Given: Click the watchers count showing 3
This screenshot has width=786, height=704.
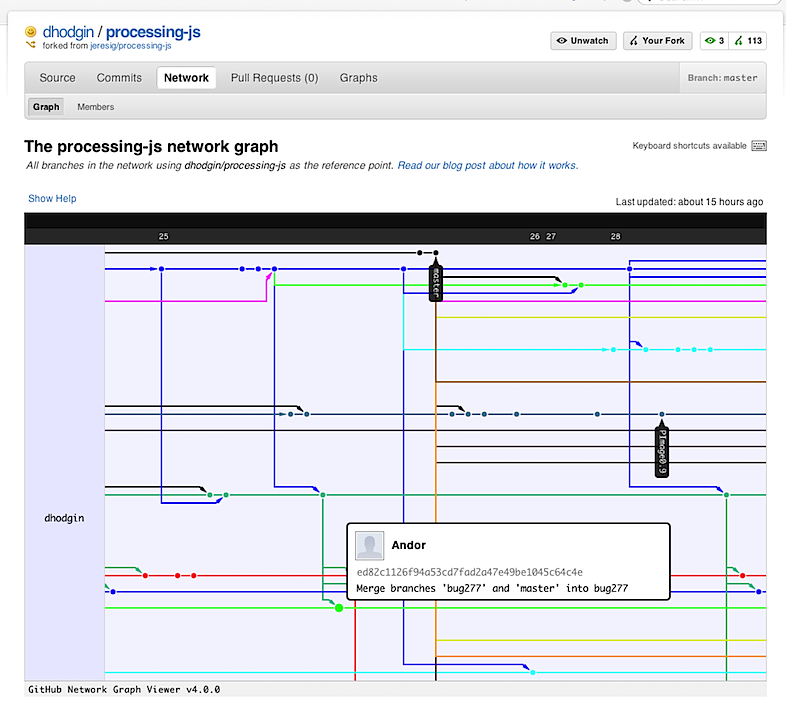Looking at the screenshot, I should coord(714,41).
